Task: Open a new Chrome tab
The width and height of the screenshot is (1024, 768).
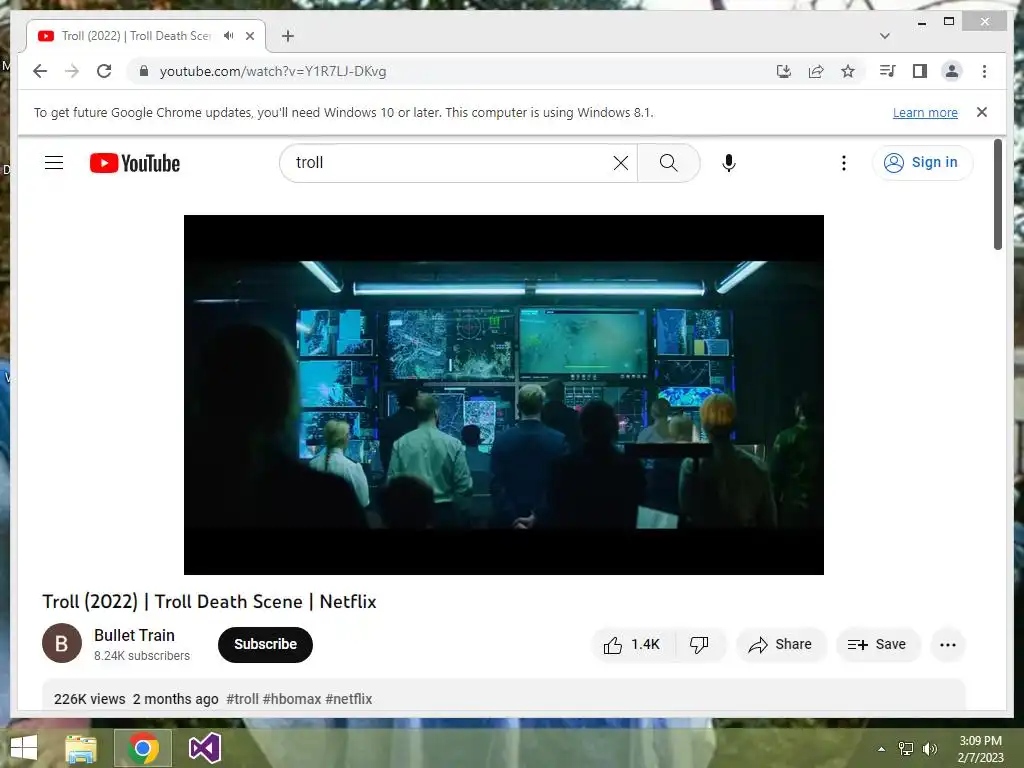Action: [x=288, y=36]
